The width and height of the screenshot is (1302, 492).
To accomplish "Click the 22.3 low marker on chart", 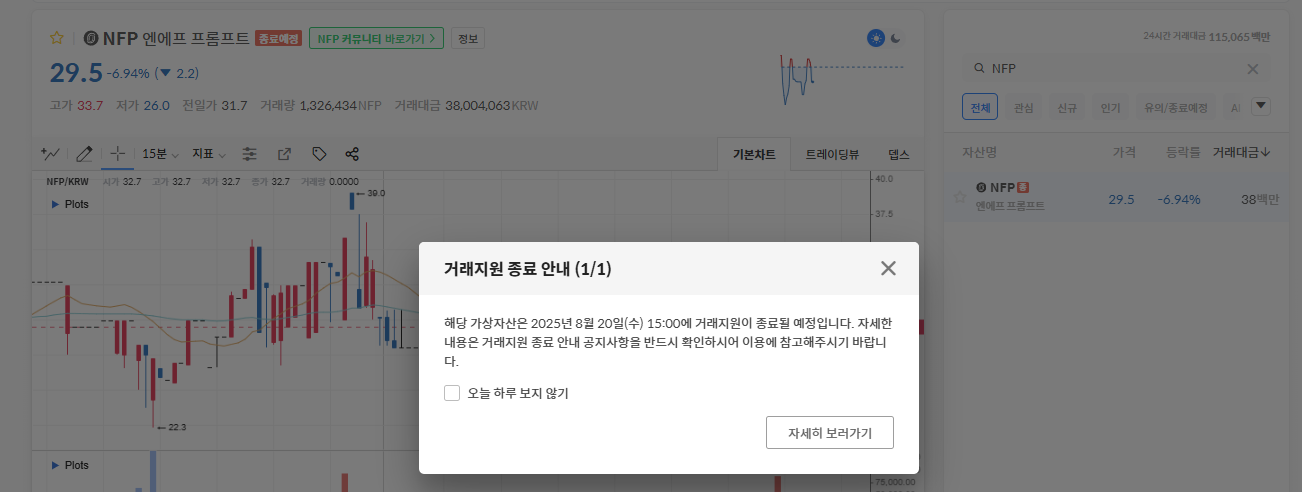I will pyautogui.click(x=172, y=427).
